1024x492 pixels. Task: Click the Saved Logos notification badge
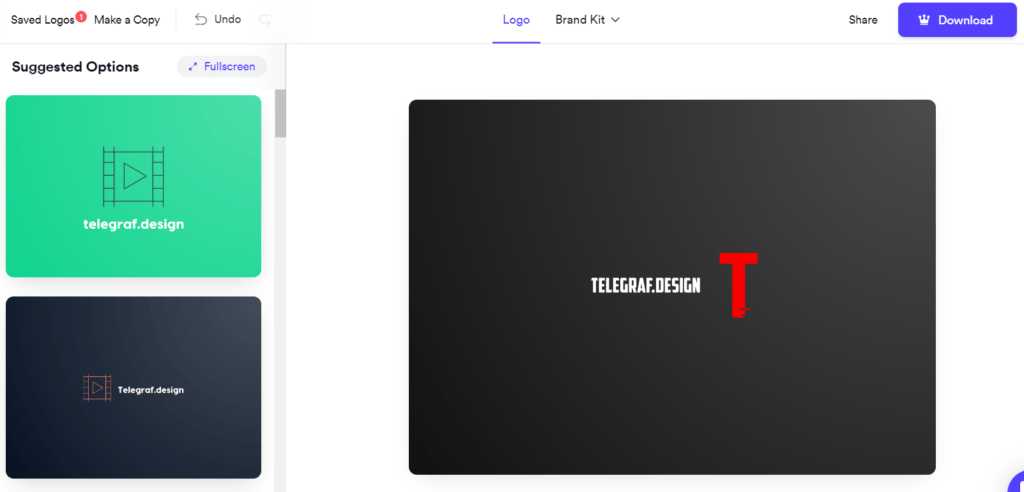click(x=81, y=16)
